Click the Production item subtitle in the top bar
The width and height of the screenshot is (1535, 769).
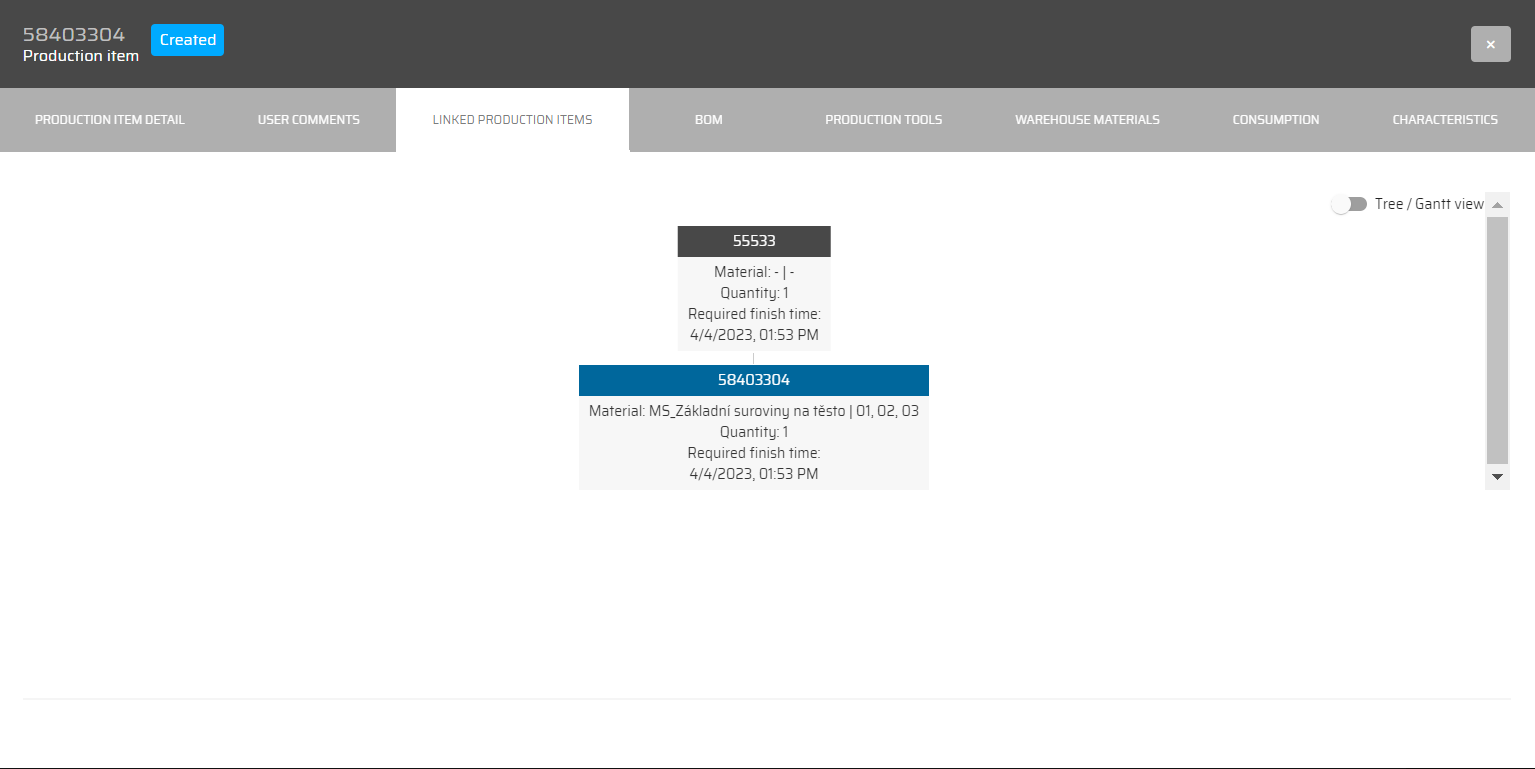click(x=81, y=56)
